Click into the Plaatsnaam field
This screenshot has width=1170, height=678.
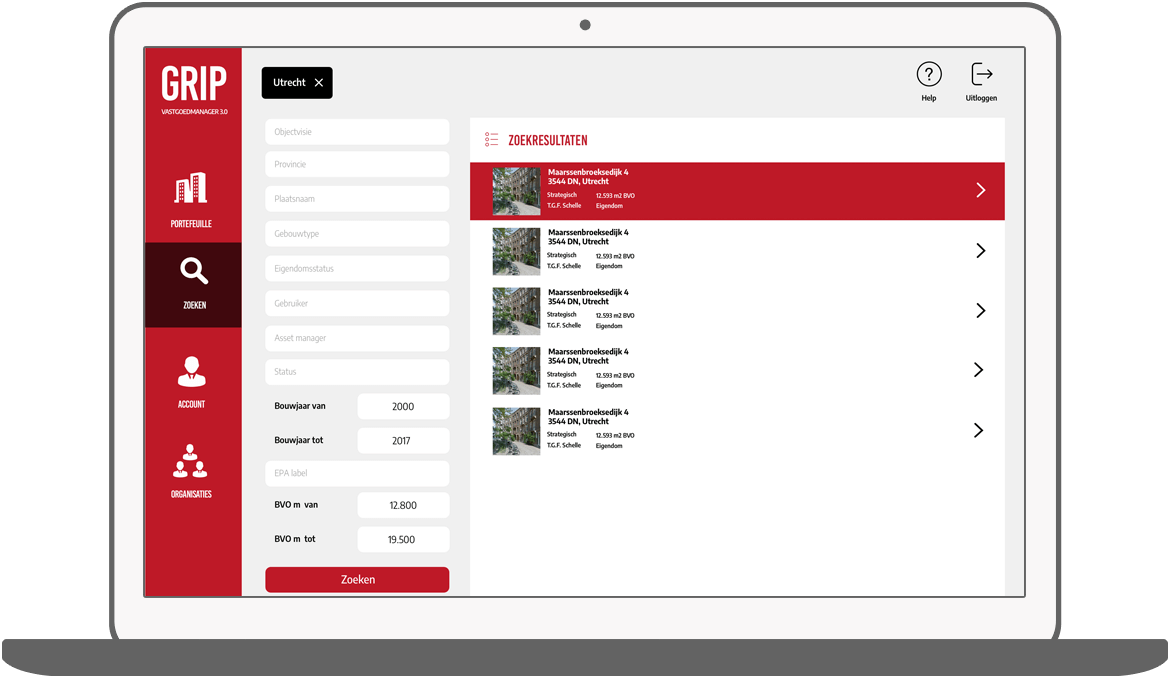click(x=357, y=199)
